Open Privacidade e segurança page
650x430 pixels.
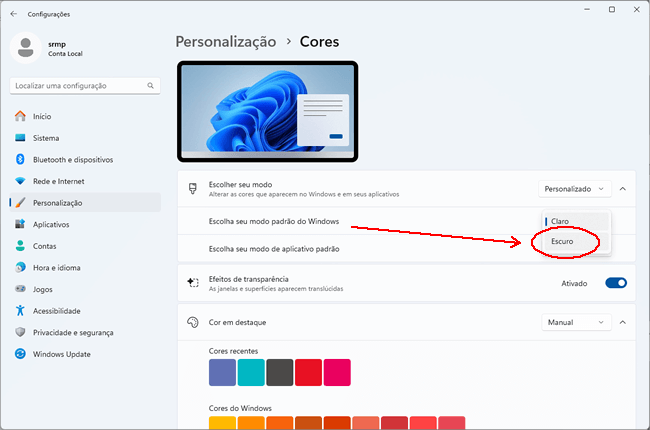tap(85, 332)
